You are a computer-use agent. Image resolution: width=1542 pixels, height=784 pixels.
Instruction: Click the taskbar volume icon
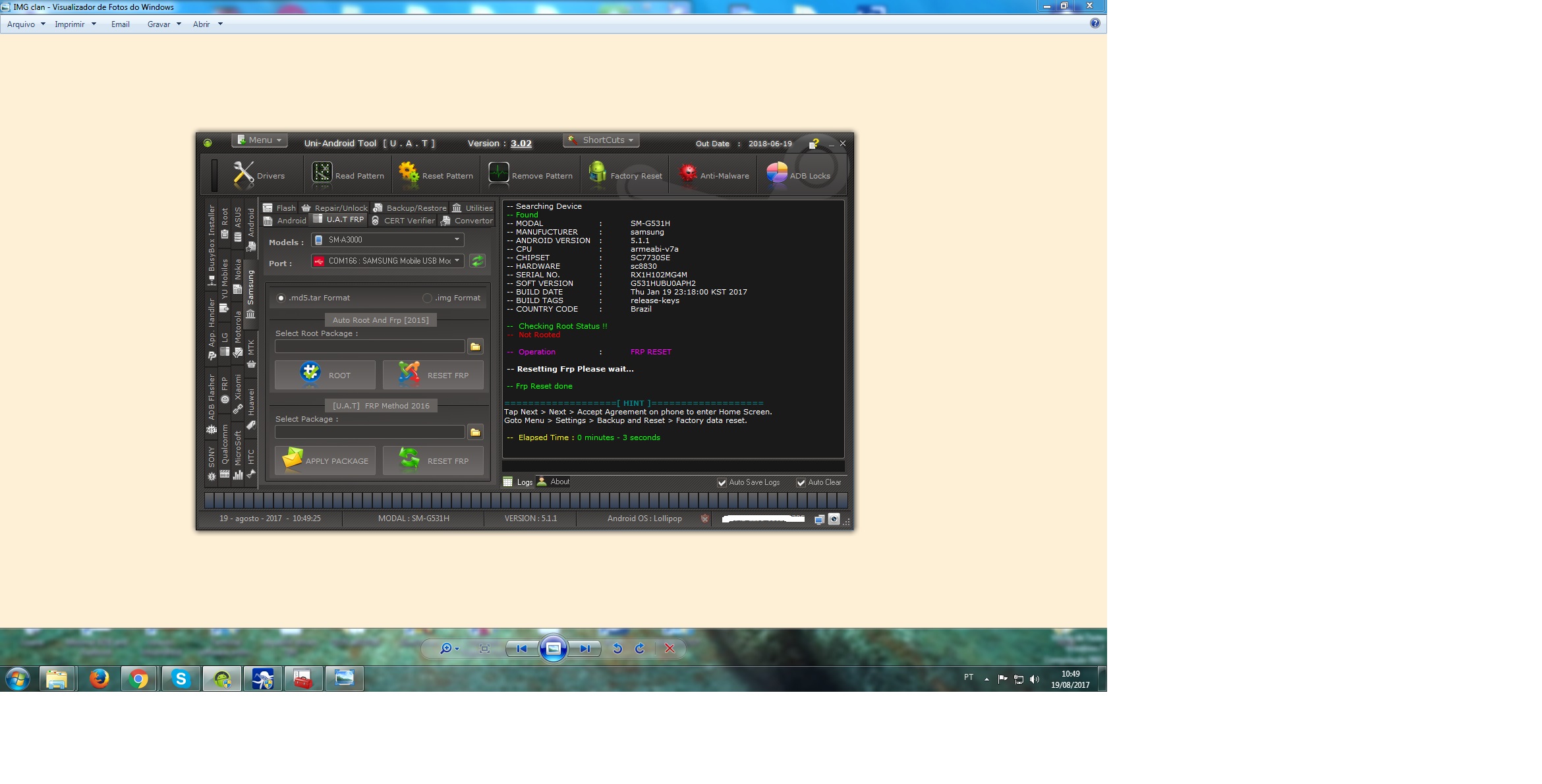(1035, 679)
